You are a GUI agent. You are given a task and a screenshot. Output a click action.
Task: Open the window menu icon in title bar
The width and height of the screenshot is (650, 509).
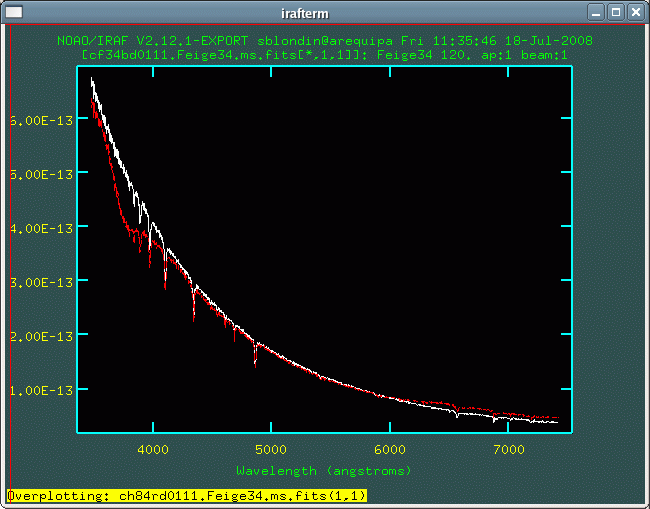pyautogui.click(x=12, y=12)
